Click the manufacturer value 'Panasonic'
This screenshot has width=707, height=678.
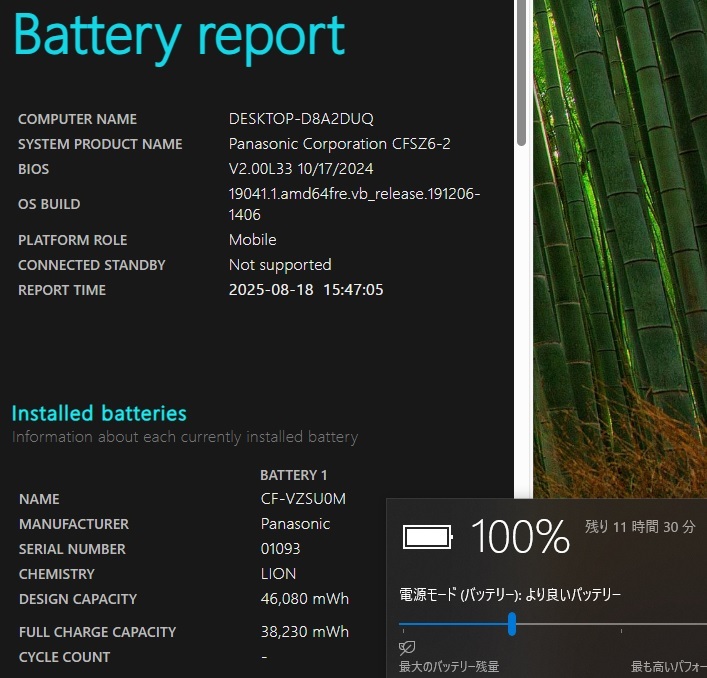coord(295,524)
